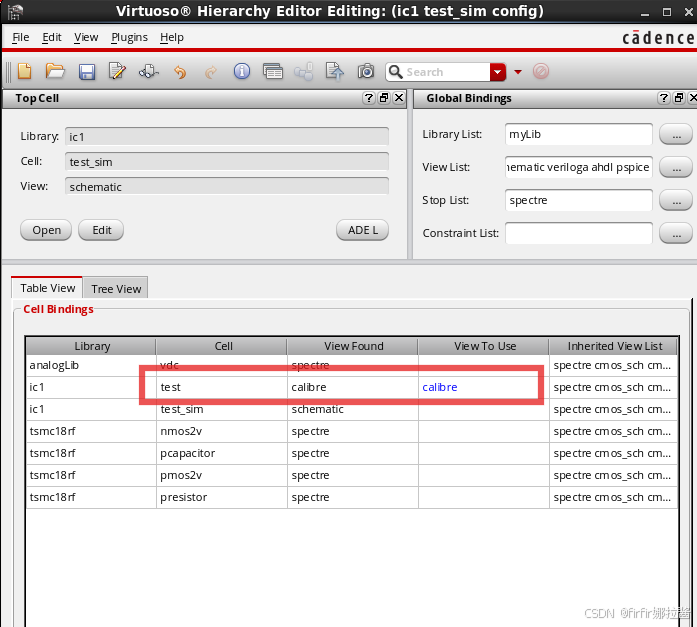
Task: Click the Cell column header
Action: click(x=223, y=346)
